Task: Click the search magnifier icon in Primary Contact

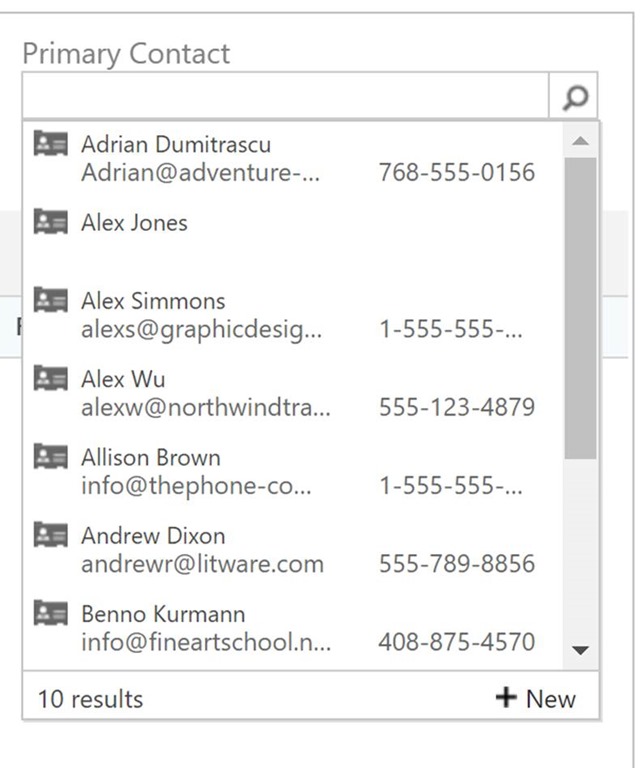Action: click(575, 97)
